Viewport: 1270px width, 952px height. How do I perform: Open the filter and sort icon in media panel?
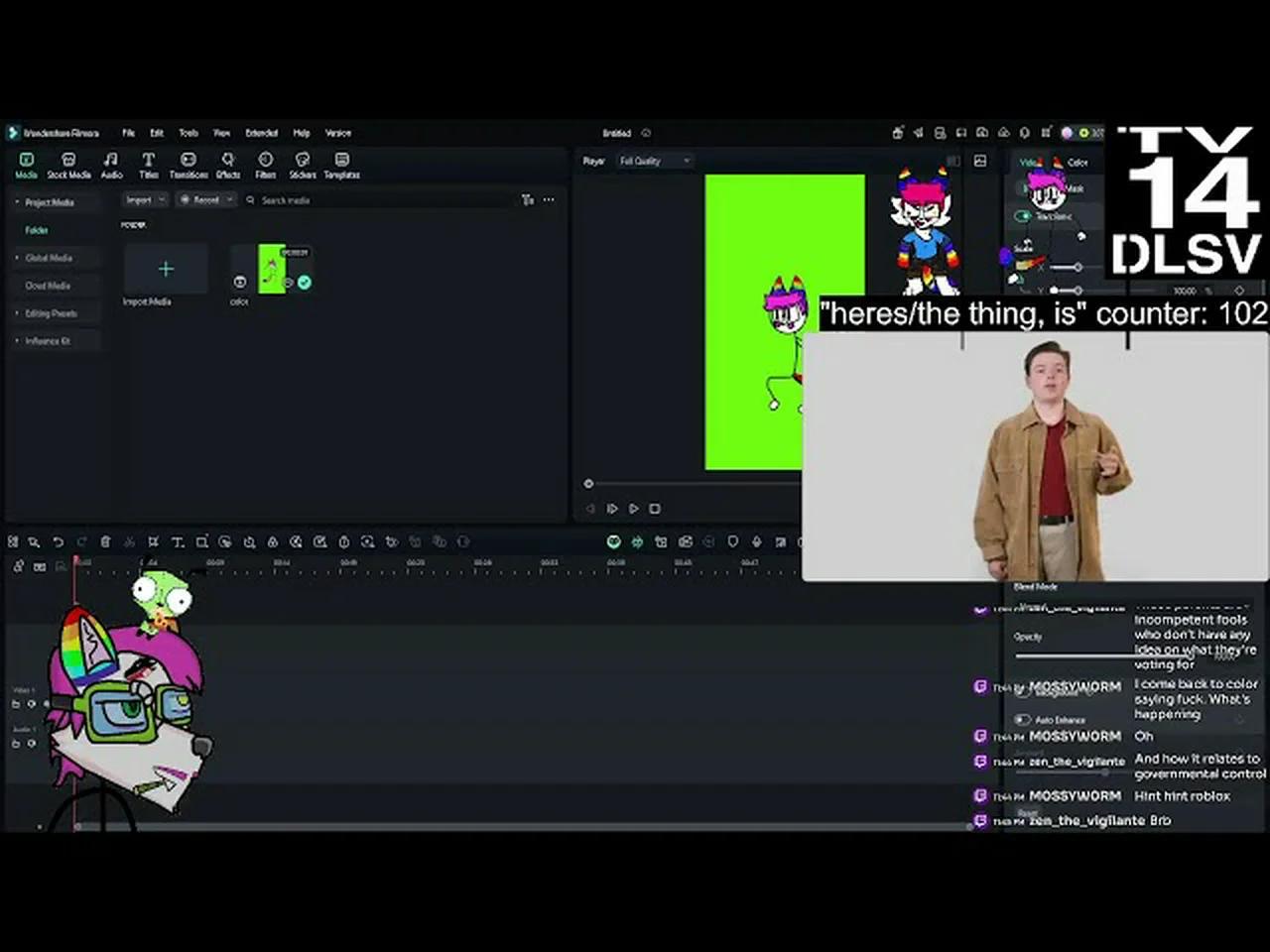click(528, 200)
